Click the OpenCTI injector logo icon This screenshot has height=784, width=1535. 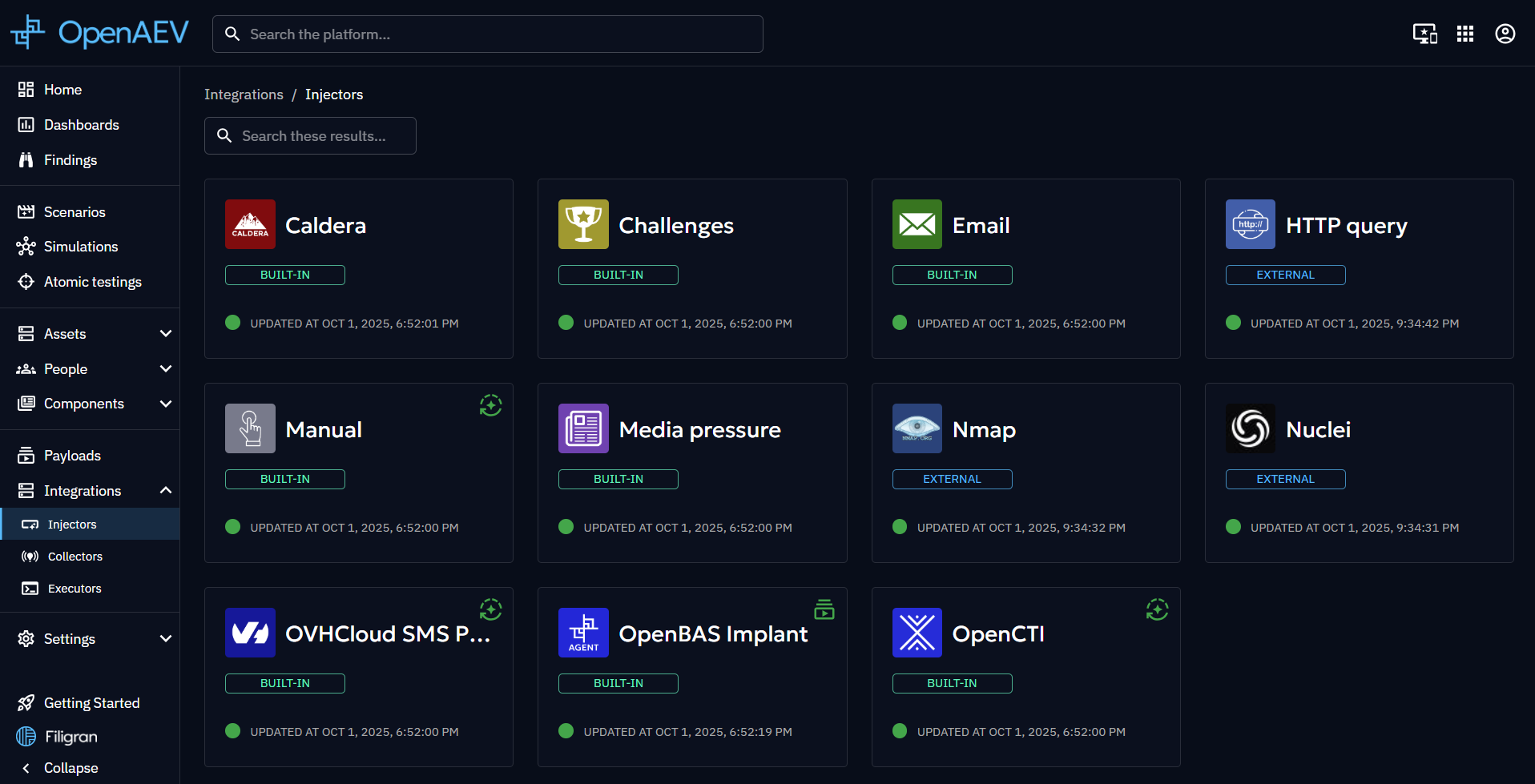pyautogui.click(x=917, y=633)
